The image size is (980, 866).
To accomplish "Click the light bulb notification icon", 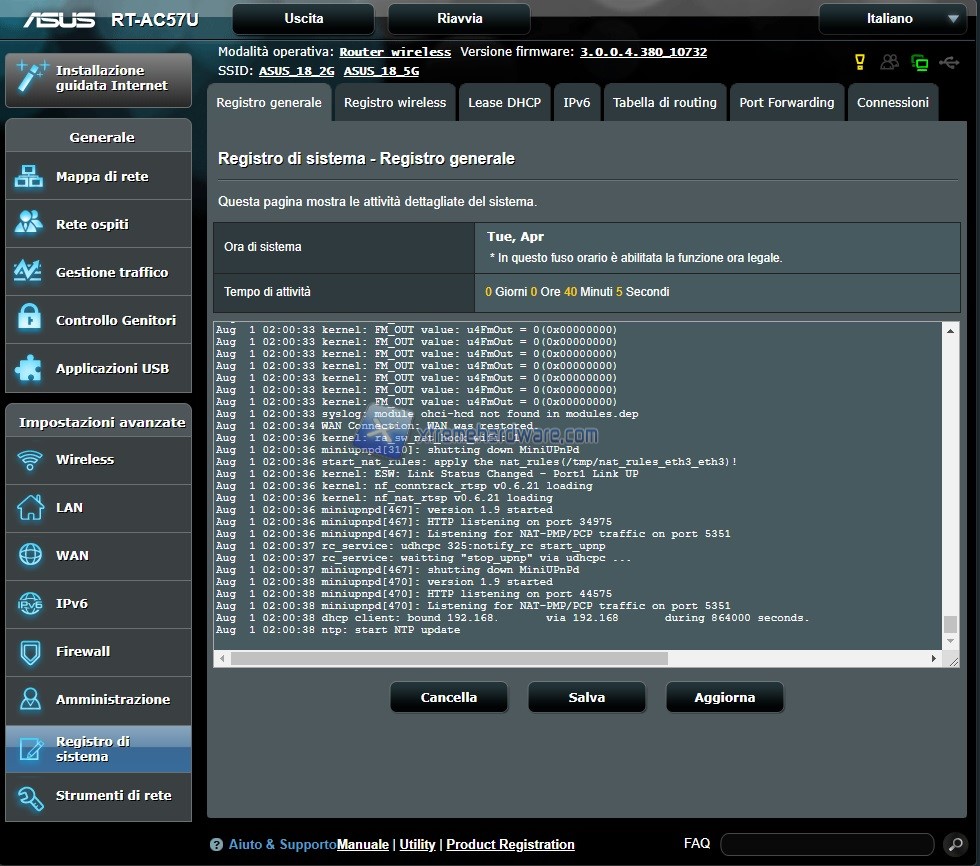I will coord(859,63).
